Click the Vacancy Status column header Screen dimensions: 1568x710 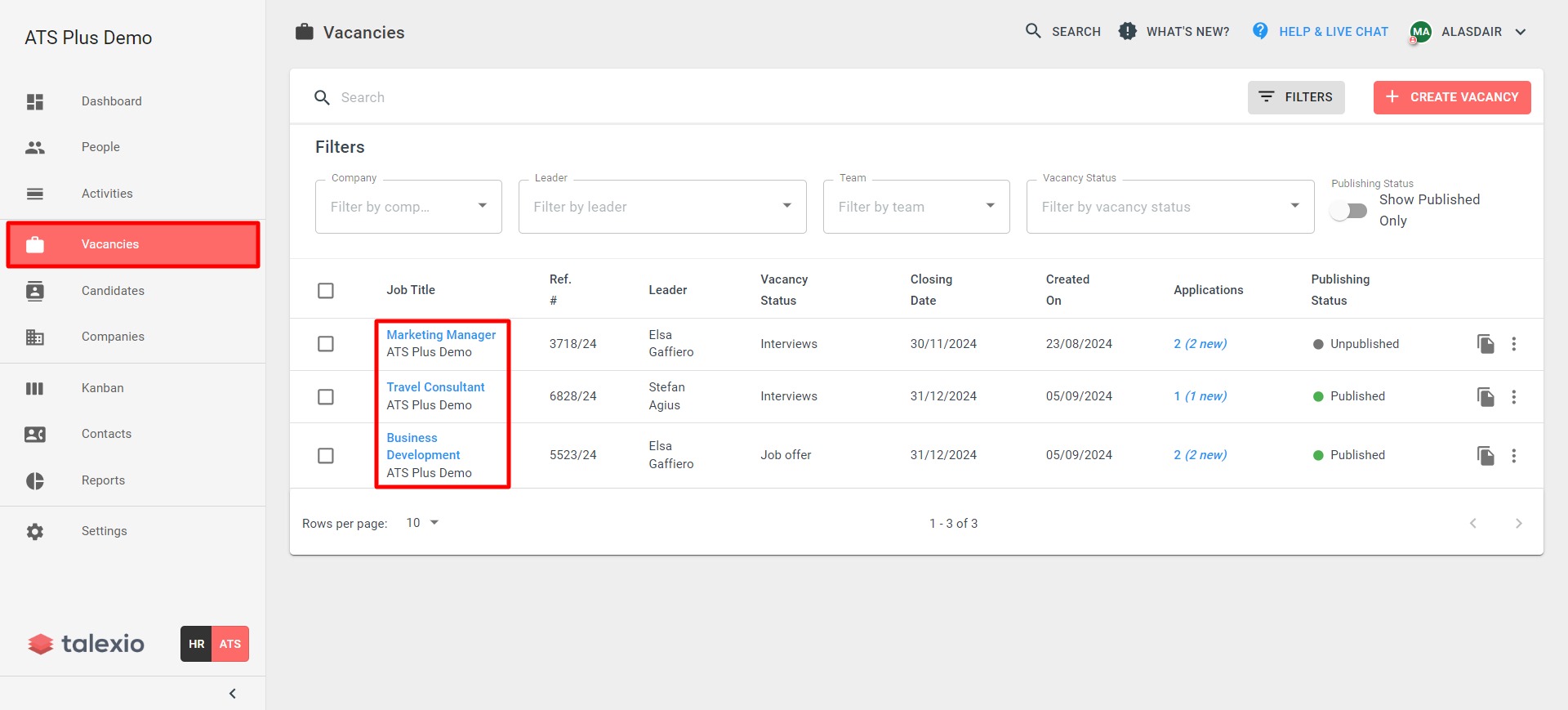(x=784, y=290)
